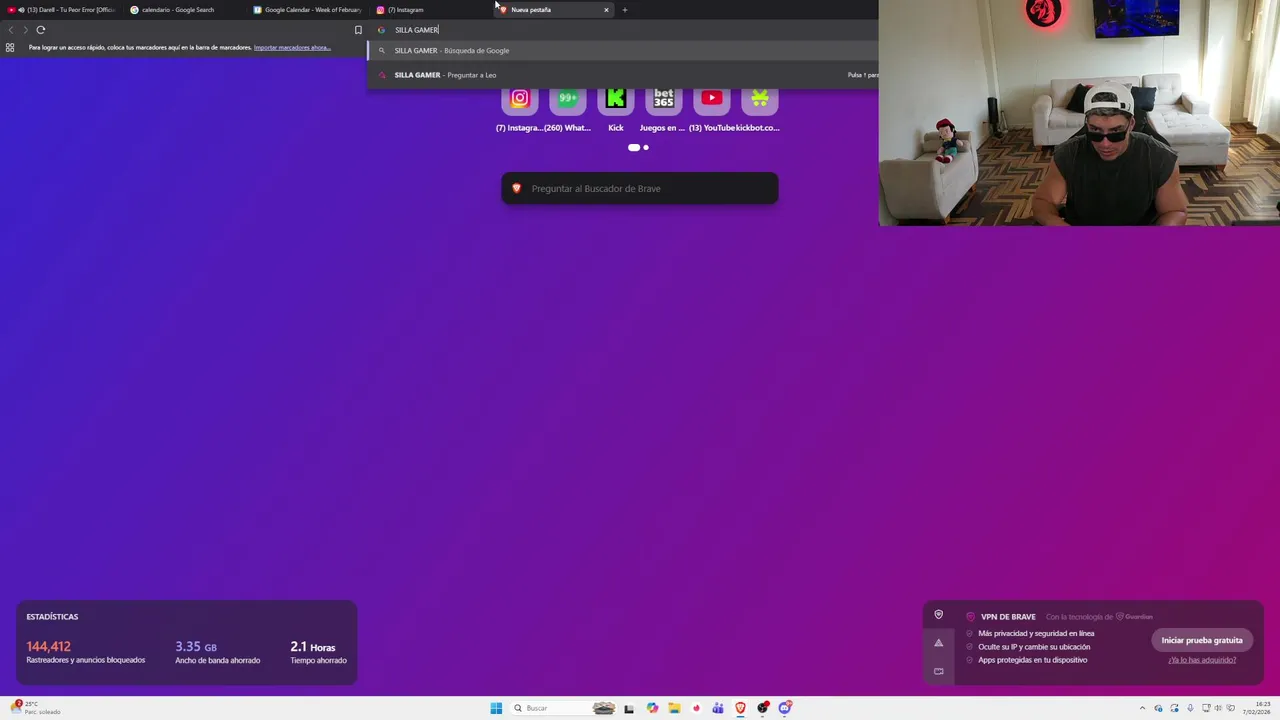Screen dimensions: 1280x720
Task: Click the ESTADÍSTICAS heading
Action: pos(52,617)
